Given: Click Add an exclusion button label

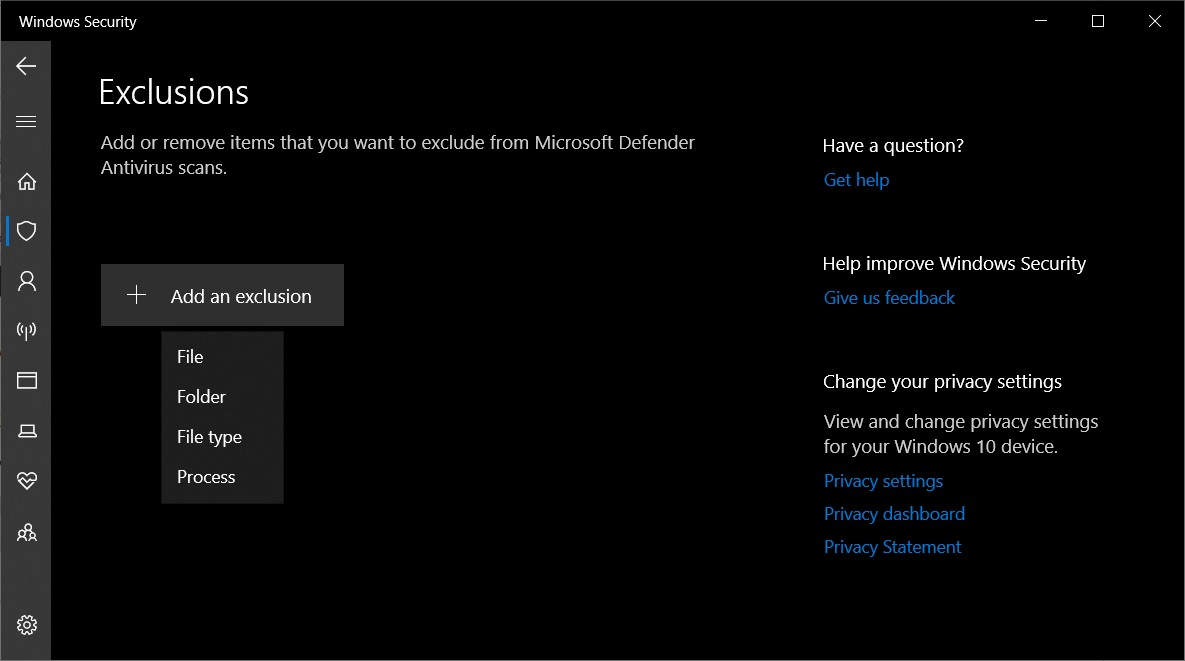Looking at the screenshot, I should click(x=241, y=296).
